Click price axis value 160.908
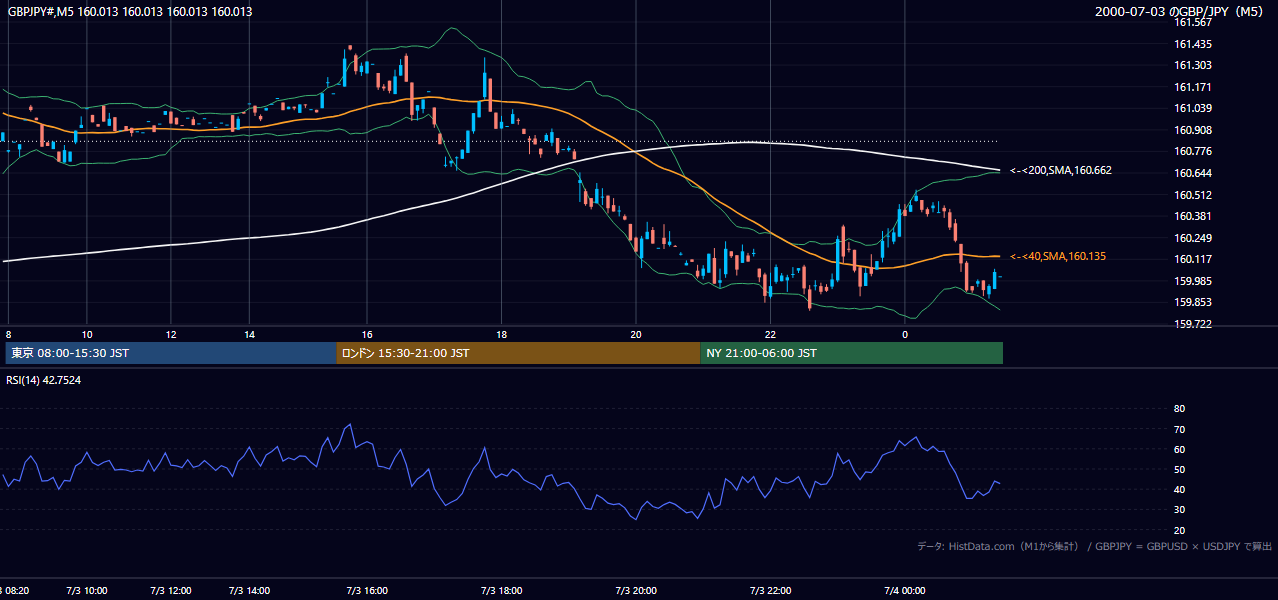 [1192, 130]
